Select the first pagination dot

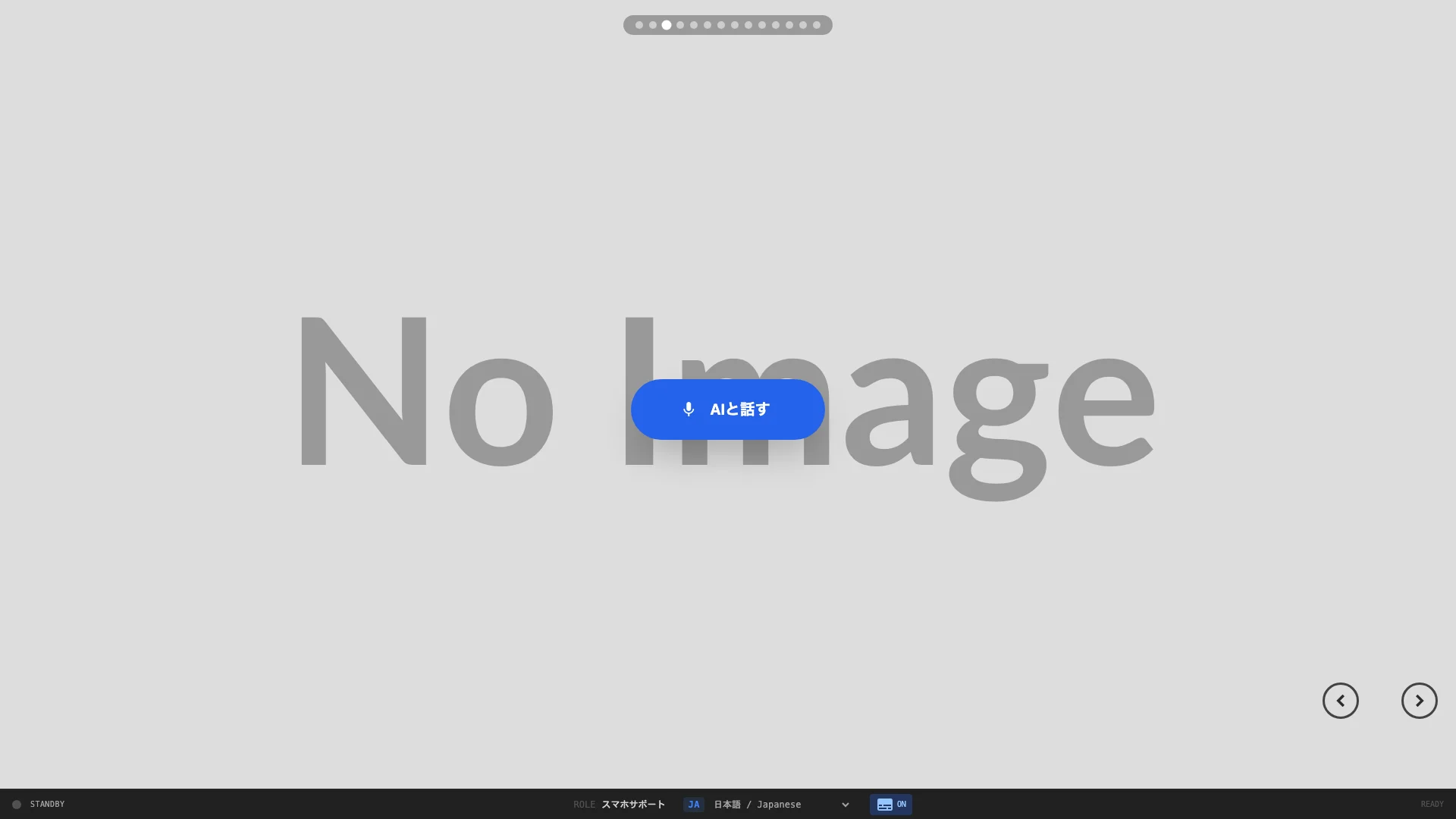pyautogui.click(x=639, y=25)
